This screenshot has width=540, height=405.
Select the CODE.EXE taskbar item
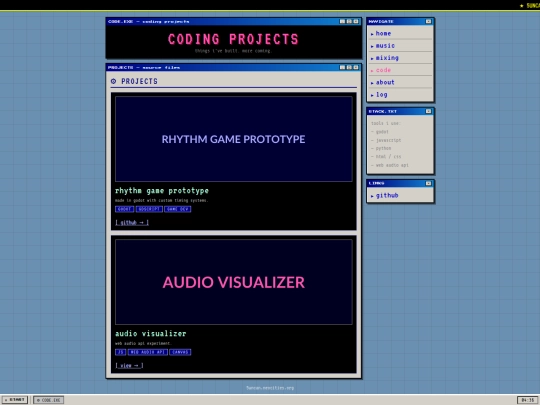[49, 400]
